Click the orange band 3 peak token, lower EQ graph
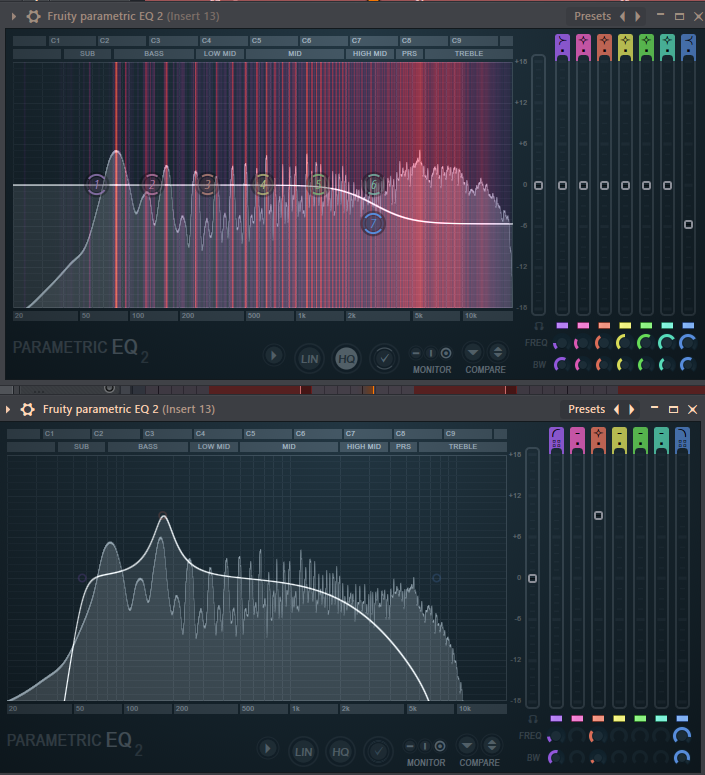Screen dimensions: 705x775 coord(163,516)
